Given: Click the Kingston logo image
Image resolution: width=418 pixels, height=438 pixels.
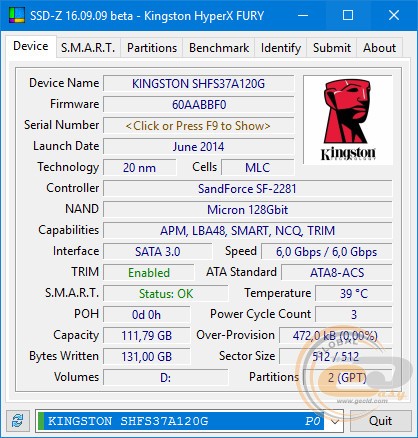Looking at the screenshot, I should click(348, 120).
